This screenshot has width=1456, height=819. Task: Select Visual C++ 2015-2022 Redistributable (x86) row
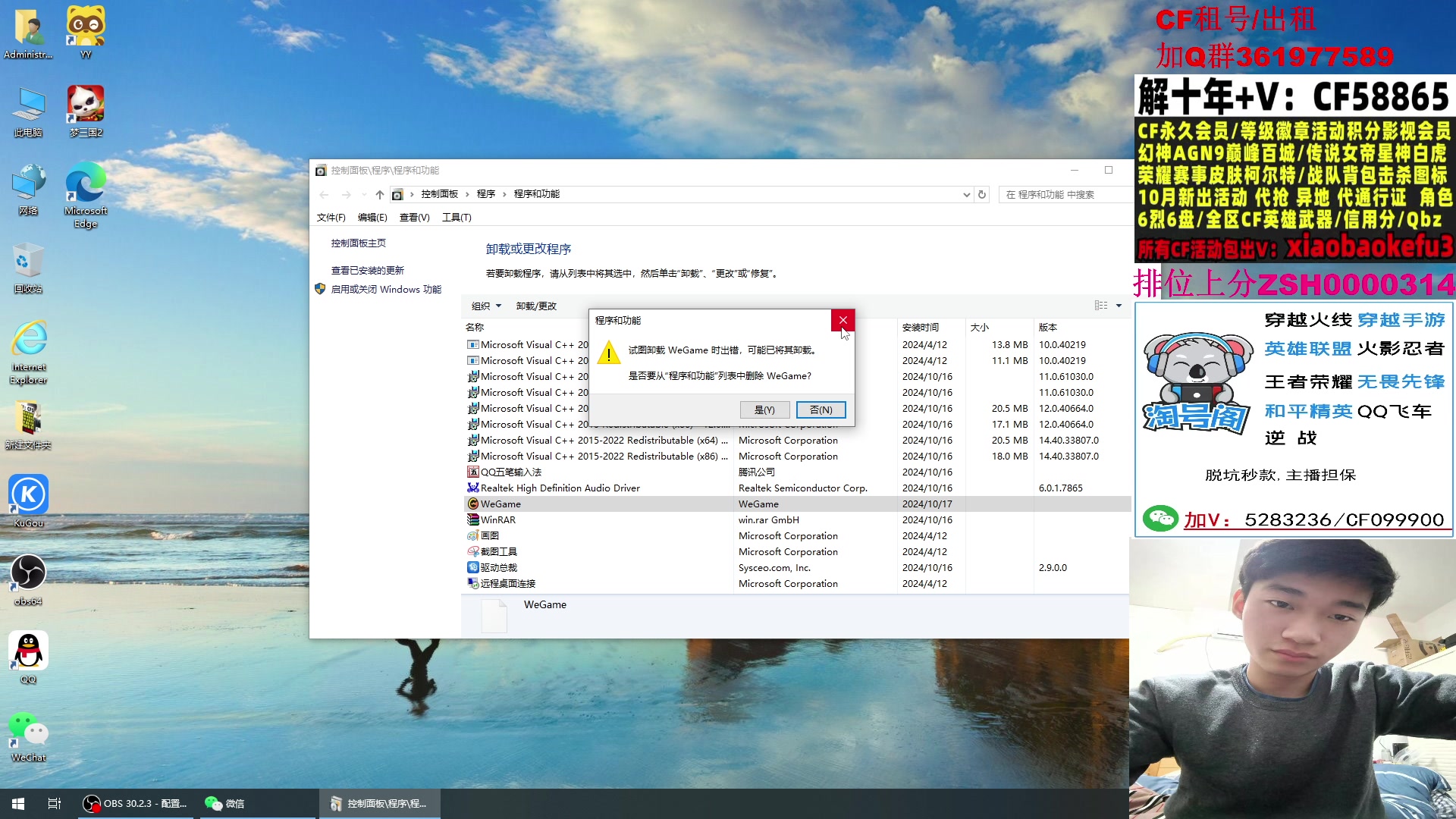tap(797, 457)
